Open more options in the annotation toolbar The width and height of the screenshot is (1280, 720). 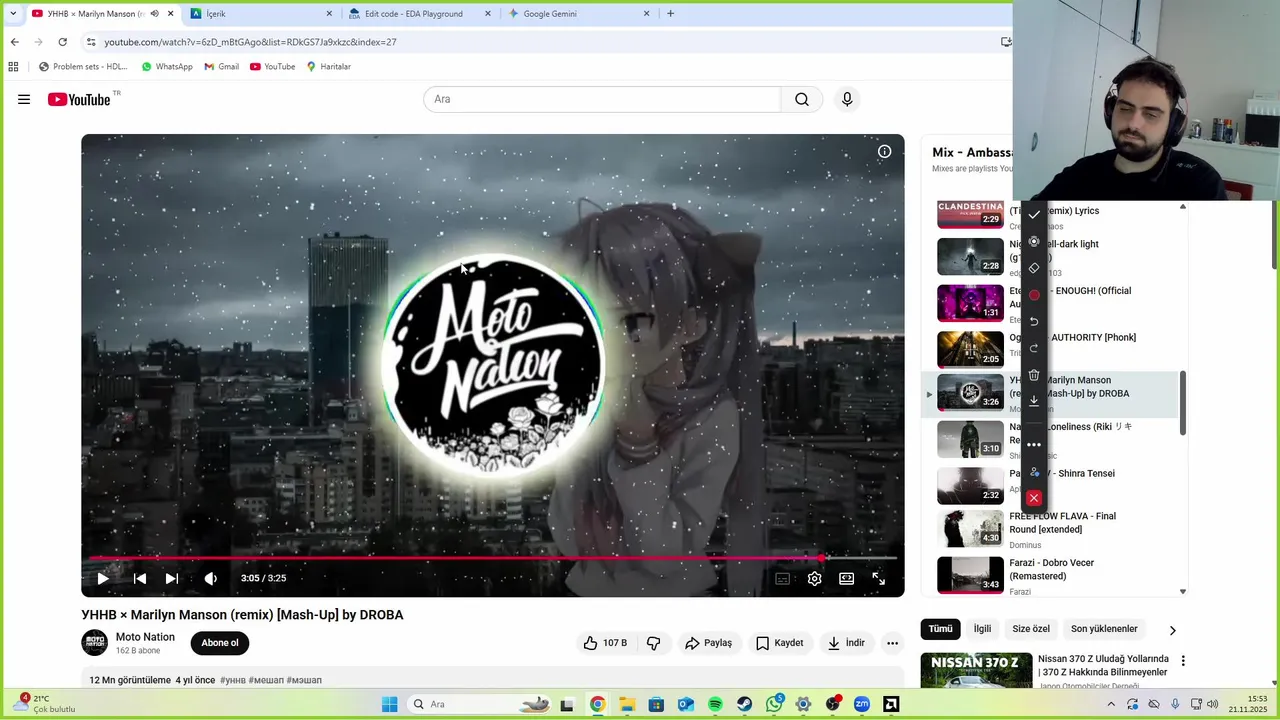click(1034, 445)
